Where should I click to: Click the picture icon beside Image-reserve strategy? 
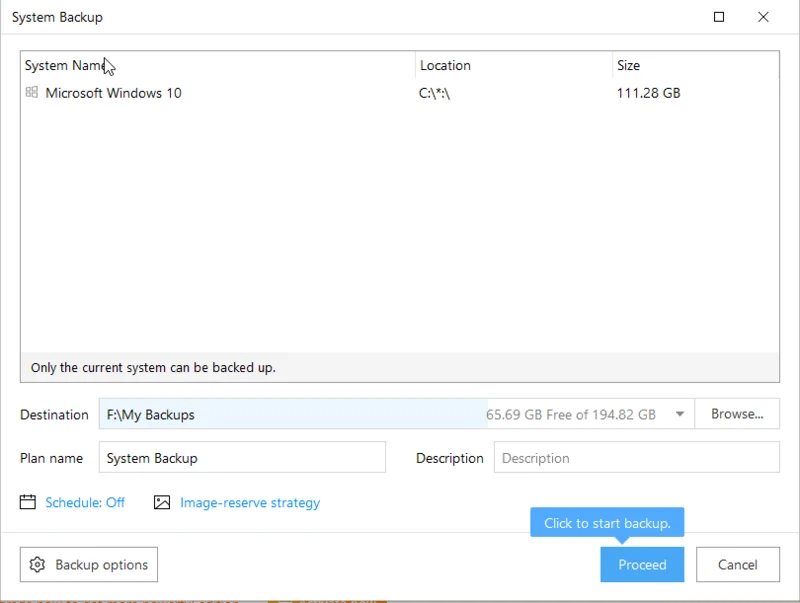(x=162, y=502)
